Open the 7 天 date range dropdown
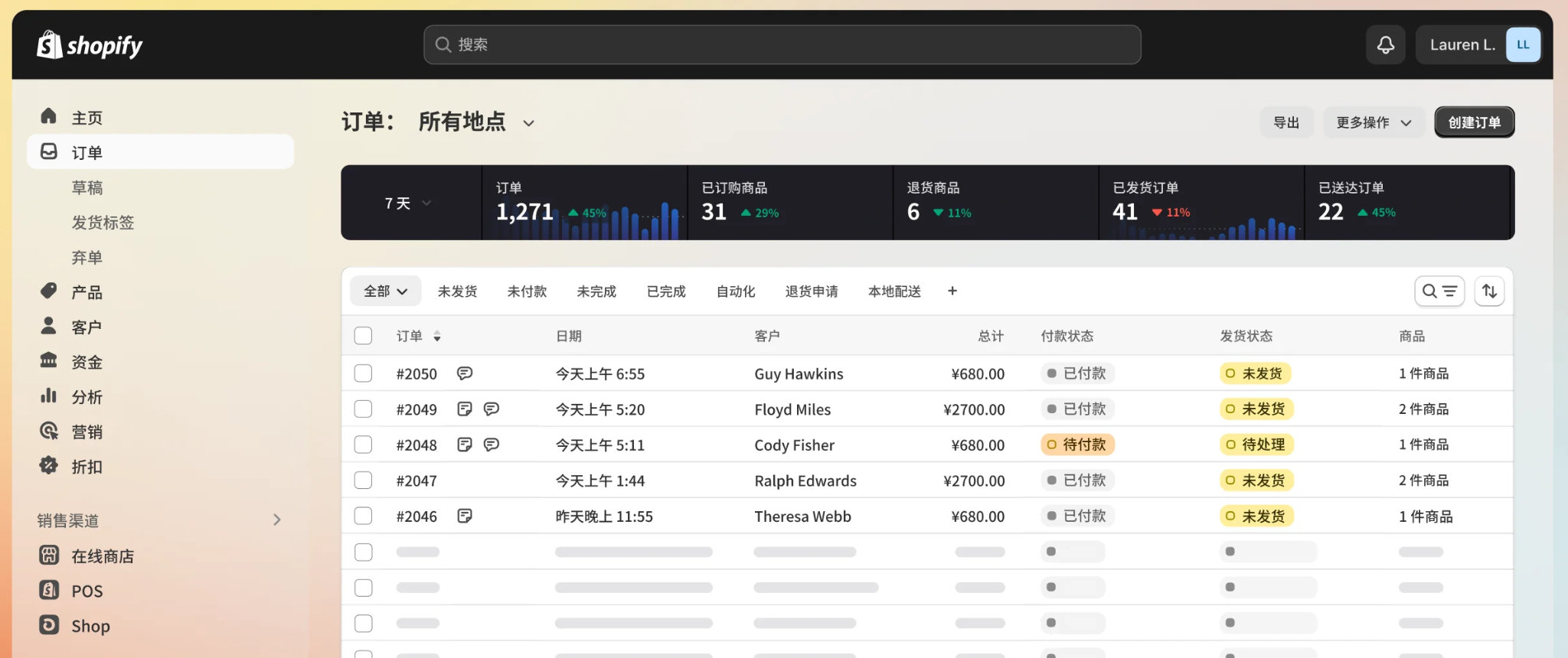 407,203
